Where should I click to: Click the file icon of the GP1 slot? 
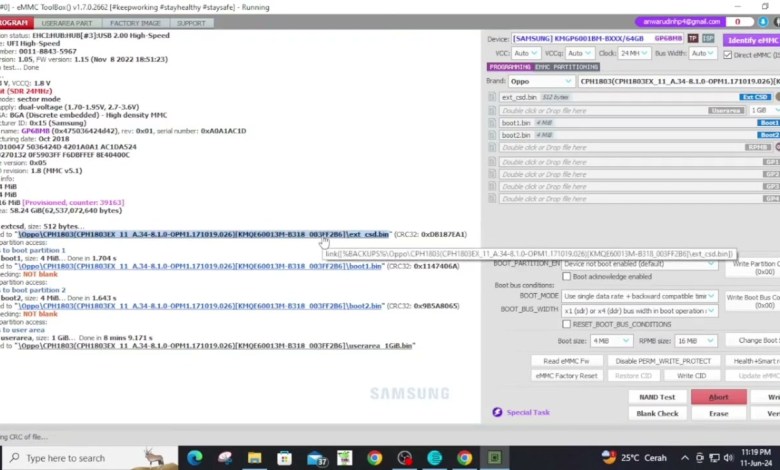tap(492, 162)
